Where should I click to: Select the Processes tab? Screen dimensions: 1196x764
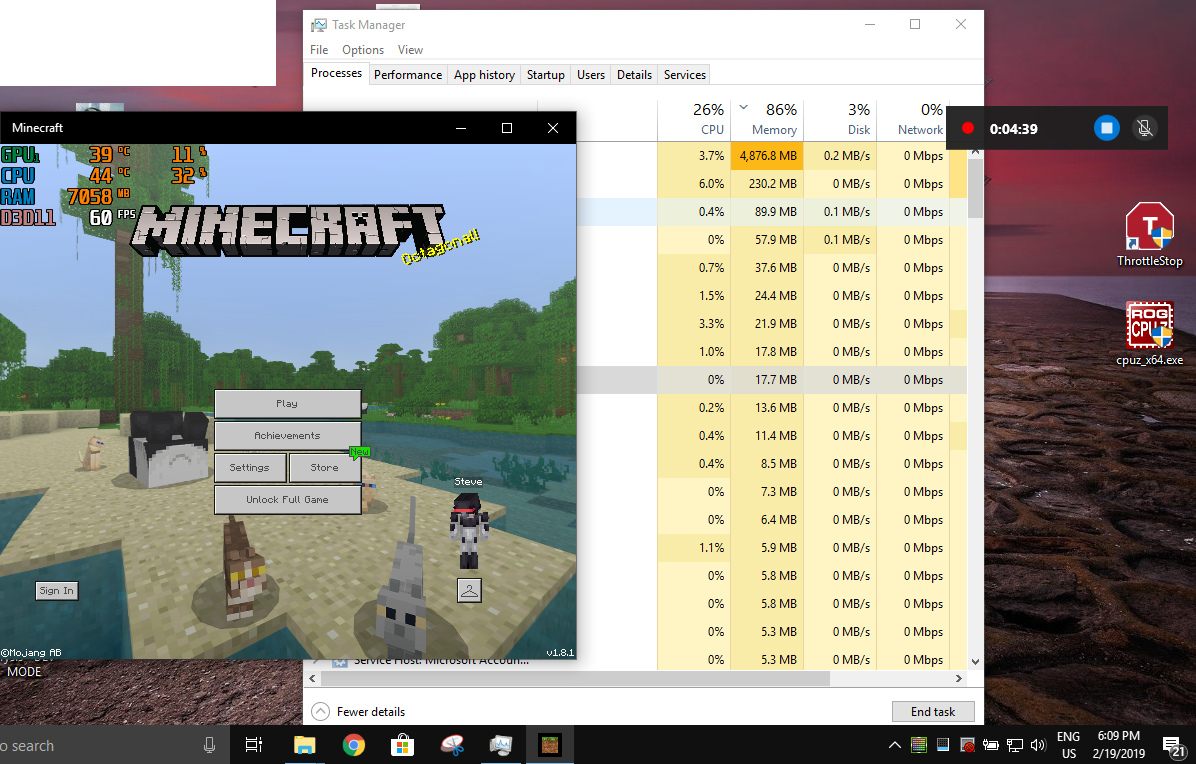336,73
